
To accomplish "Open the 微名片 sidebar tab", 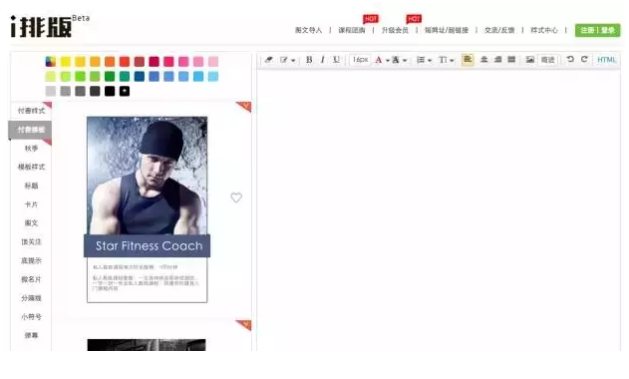I will [x=31, y=279].
